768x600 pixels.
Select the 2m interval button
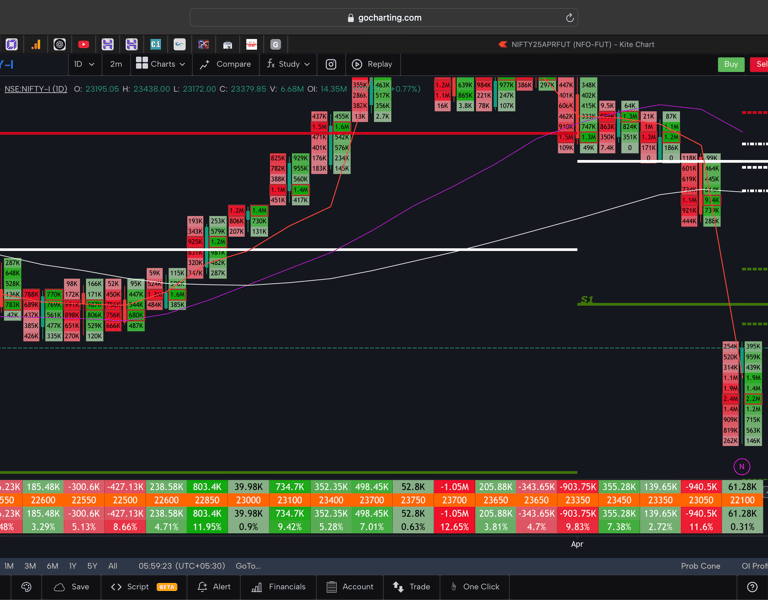tap(116, 64)
